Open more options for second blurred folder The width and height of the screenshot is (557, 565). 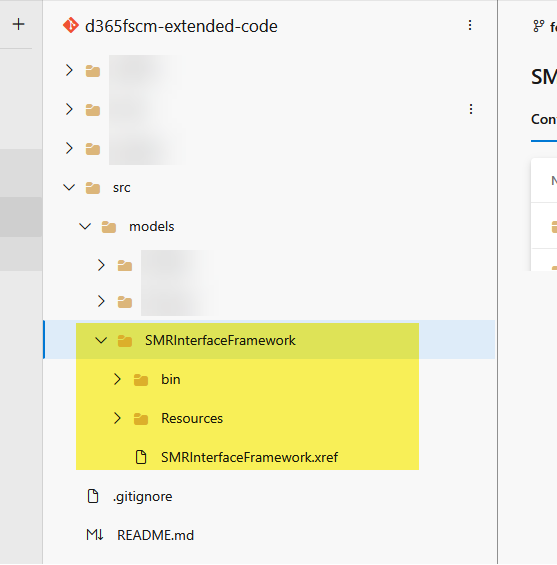pos(471,109)
